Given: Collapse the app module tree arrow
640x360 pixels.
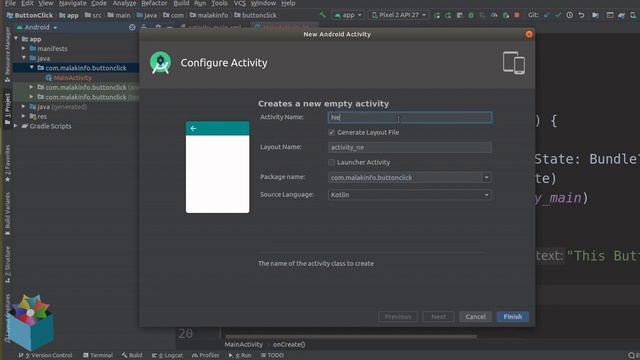Looking at the screenshot, I should (x=16, y=39).
